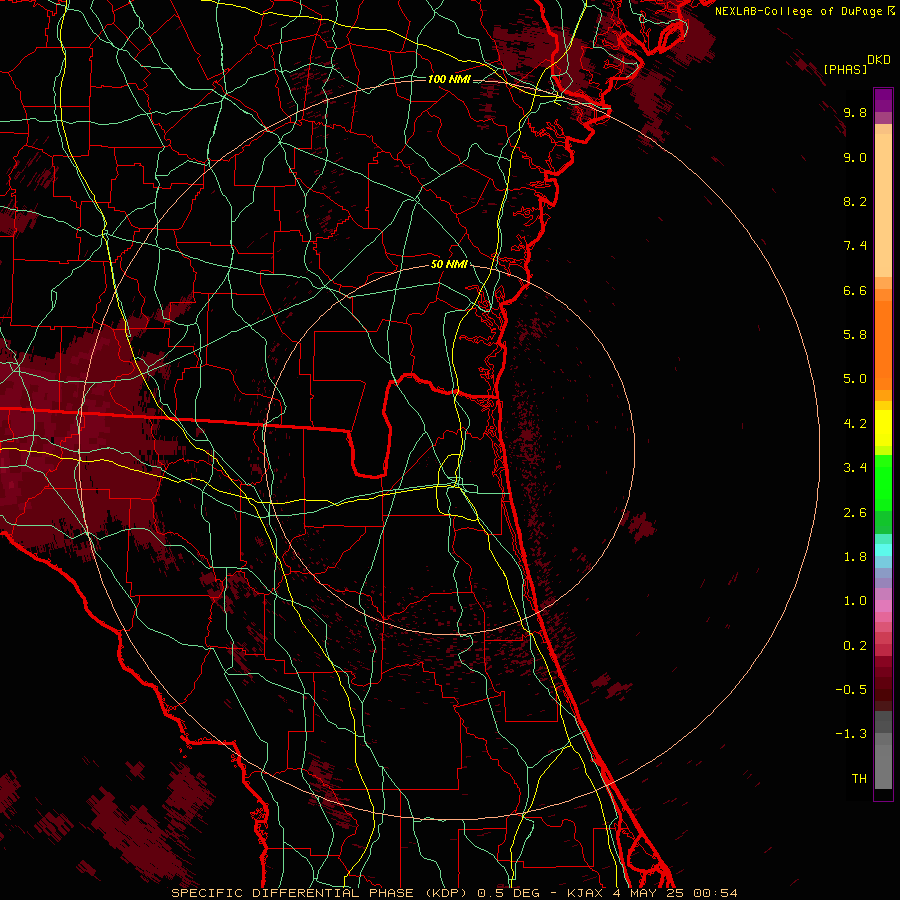The height and width of the screenshot is (900, 900).
Task: Click the 50 NMI range ring label
Action: pyautogui.click(x=449, y=265)
